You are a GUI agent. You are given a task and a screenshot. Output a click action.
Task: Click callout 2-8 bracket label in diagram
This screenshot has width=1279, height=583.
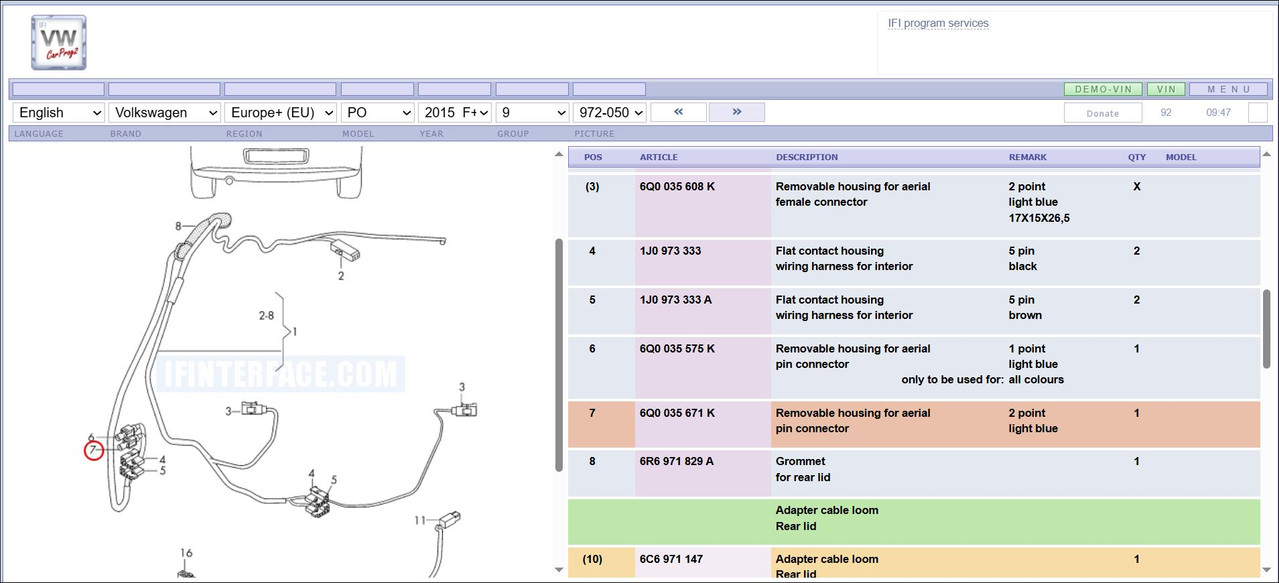pos(266,316)
